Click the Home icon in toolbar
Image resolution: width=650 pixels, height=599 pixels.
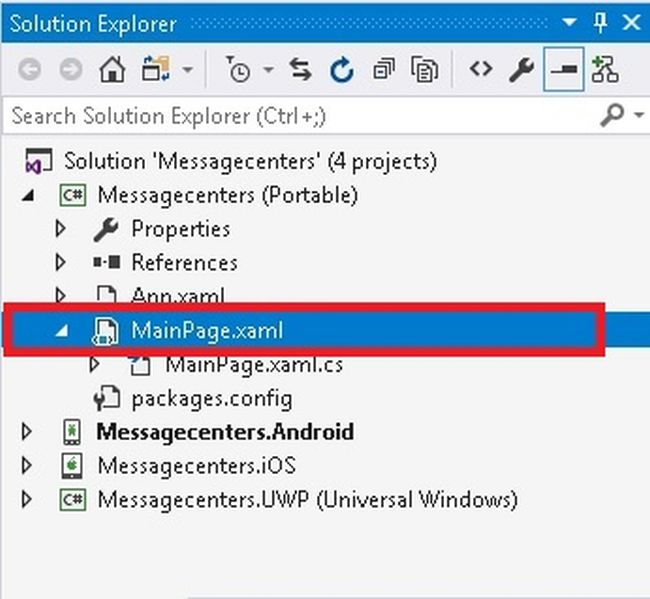tap(111, 70)
